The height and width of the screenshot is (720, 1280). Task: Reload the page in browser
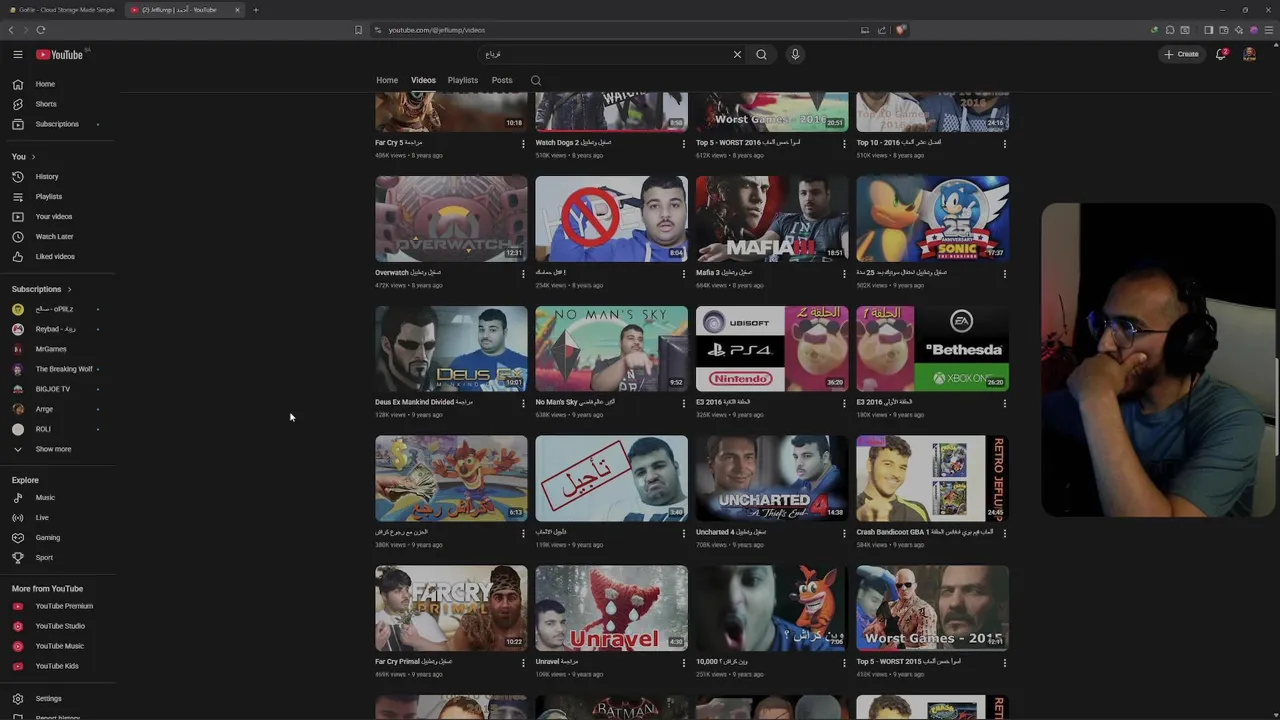(41, 30)
